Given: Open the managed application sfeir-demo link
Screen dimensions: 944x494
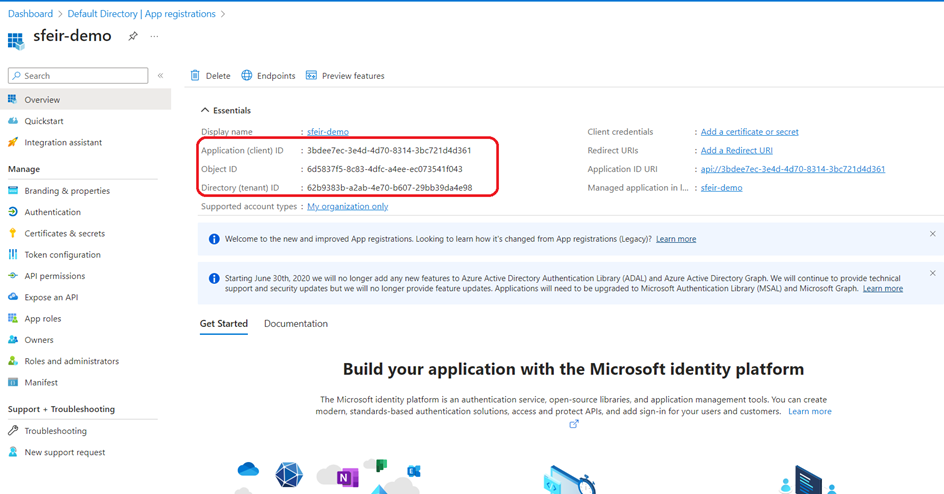Looking at the screenshot, I should (x=721, y=188).
